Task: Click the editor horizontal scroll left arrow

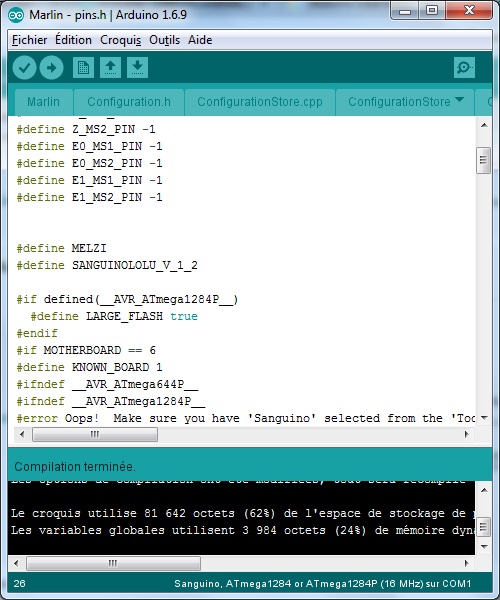Action: coord(22,434)
